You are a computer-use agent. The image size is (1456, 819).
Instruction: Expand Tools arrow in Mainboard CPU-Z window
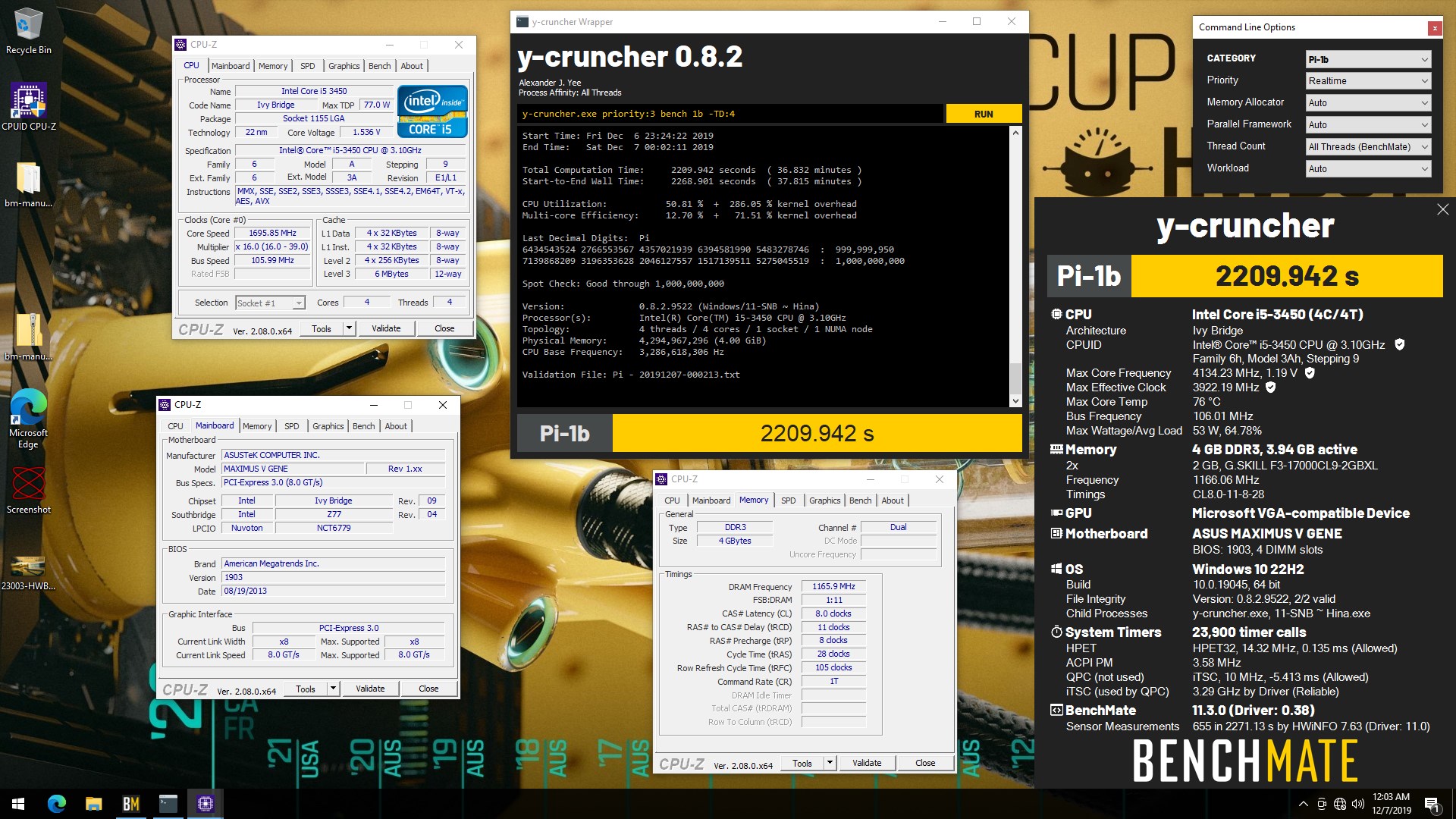coord(333,689)
